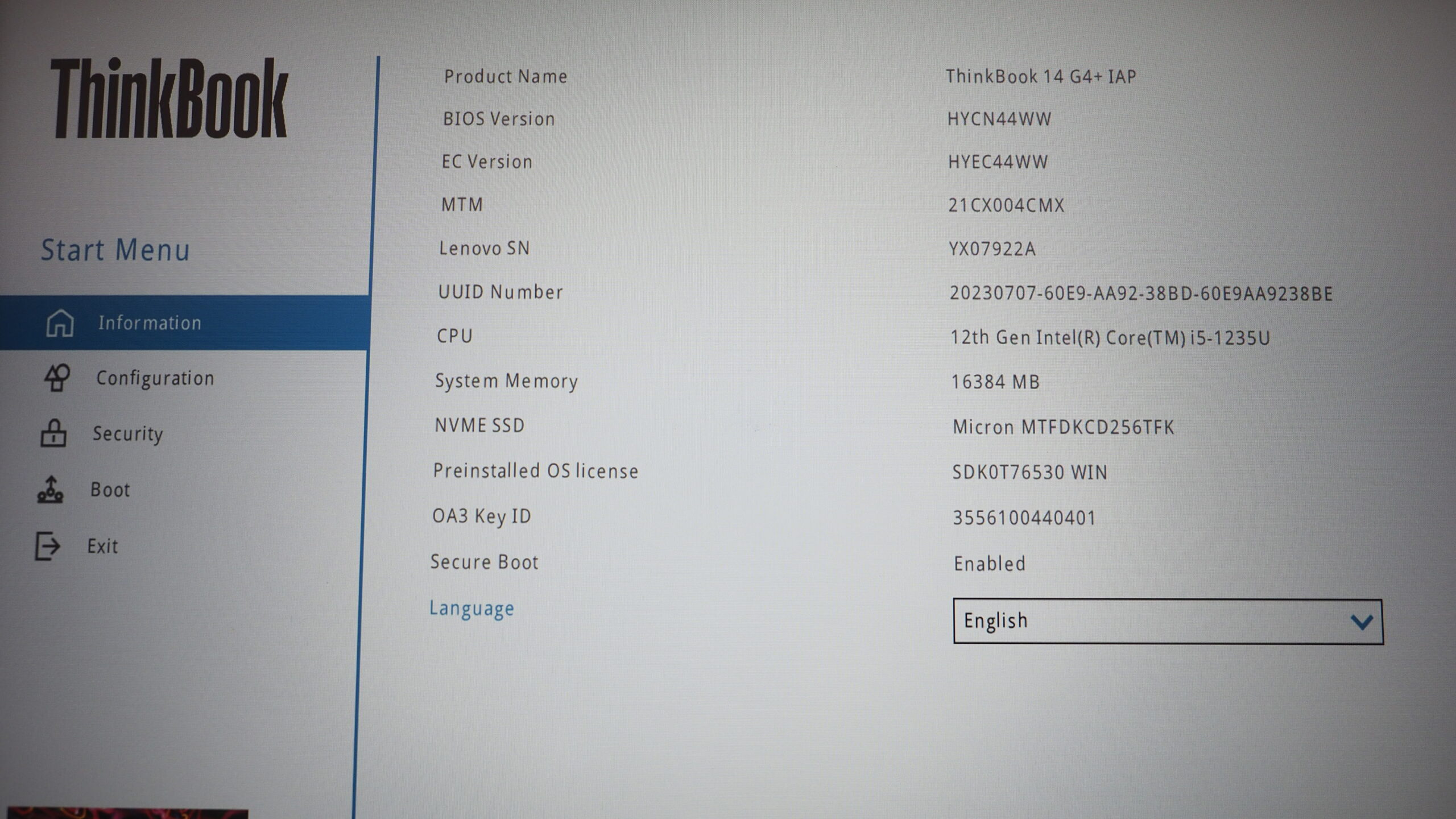The height and width of the screenshot is (819, 1456).
Task: Click the Security padlock icon
Action: coord(53,433)
